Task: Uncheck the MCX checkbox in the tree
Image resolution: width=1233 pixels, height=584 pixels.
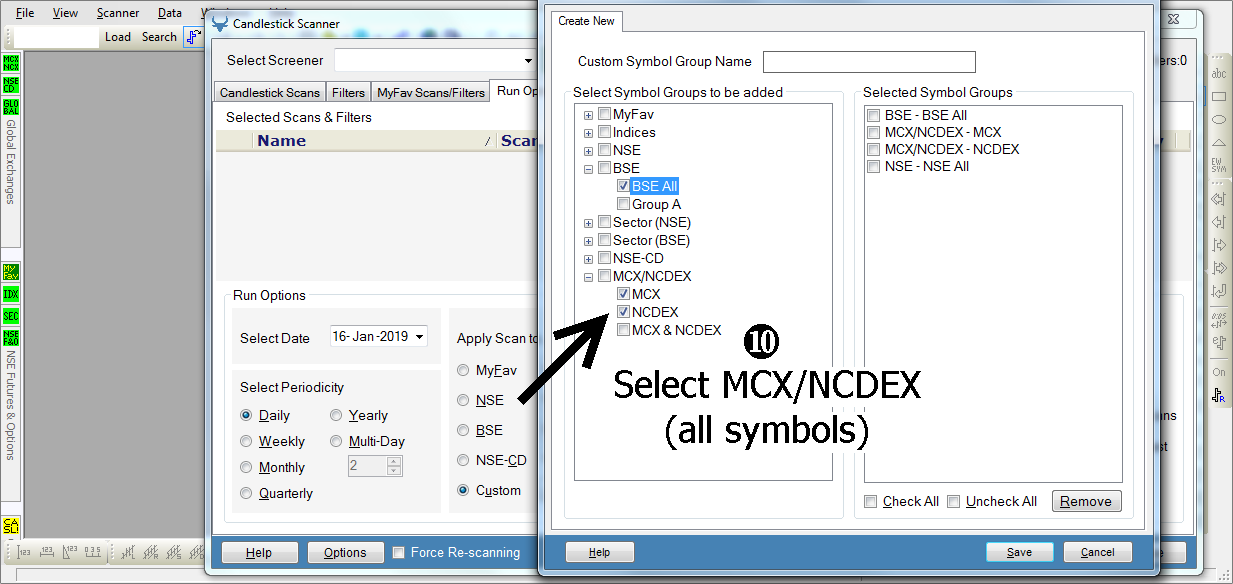Action: [624, 294]
